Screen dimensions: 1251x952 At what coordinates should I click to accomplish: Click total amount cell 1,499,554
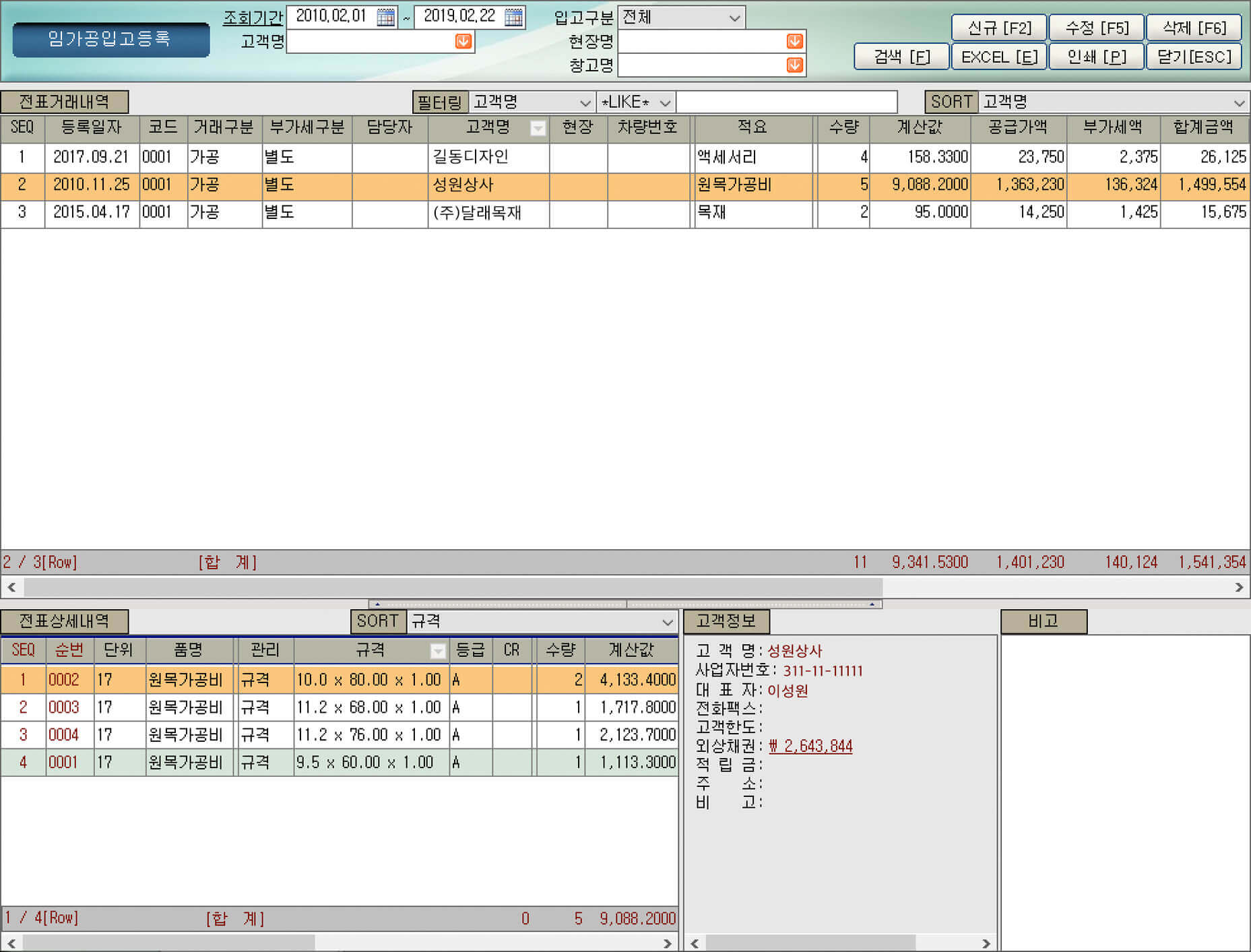[1205, 185]
